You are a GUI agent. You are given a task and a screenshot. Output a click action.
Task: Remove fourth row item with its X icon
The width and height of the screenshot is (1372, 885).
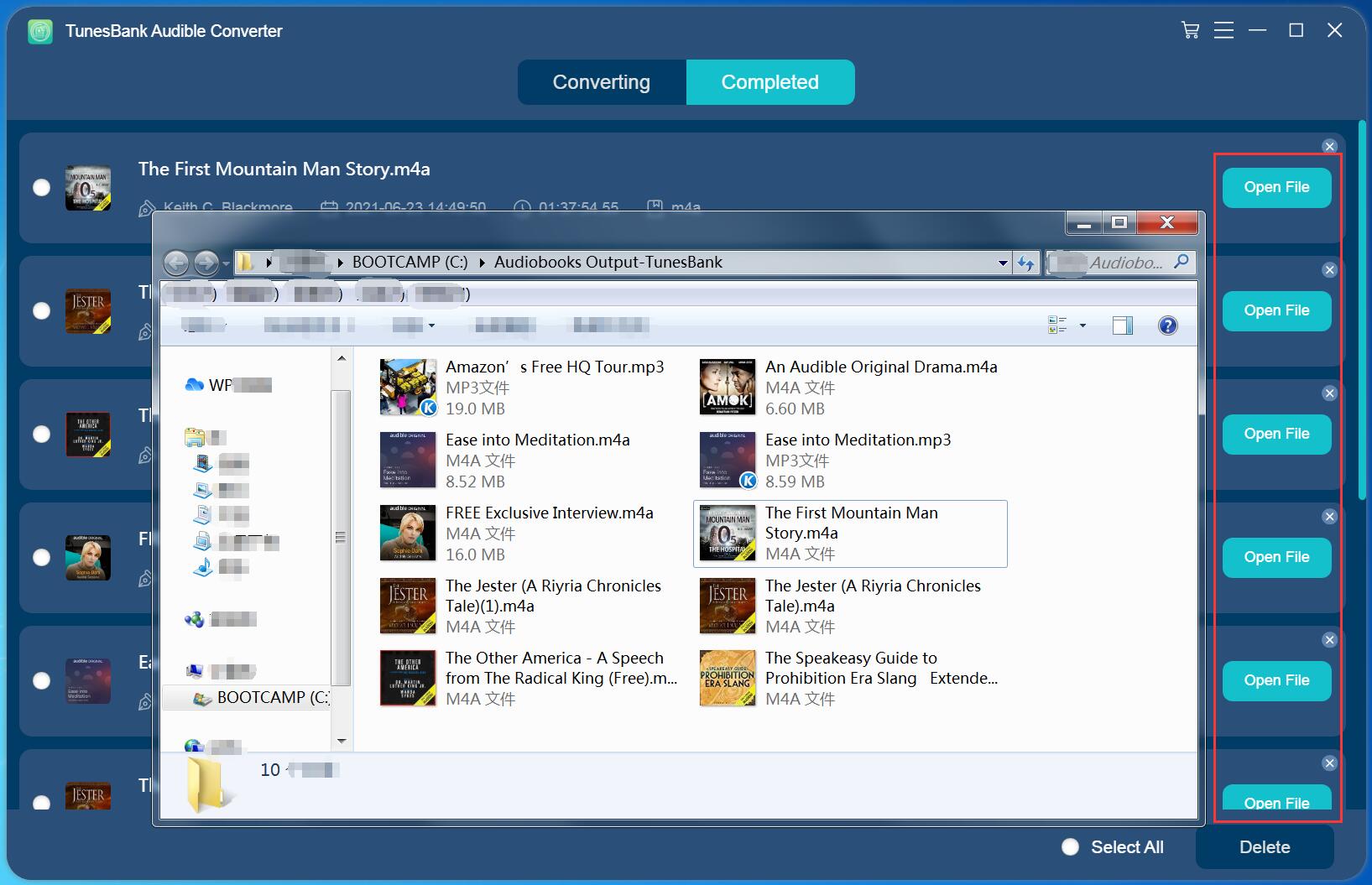tap(1329, 516)
